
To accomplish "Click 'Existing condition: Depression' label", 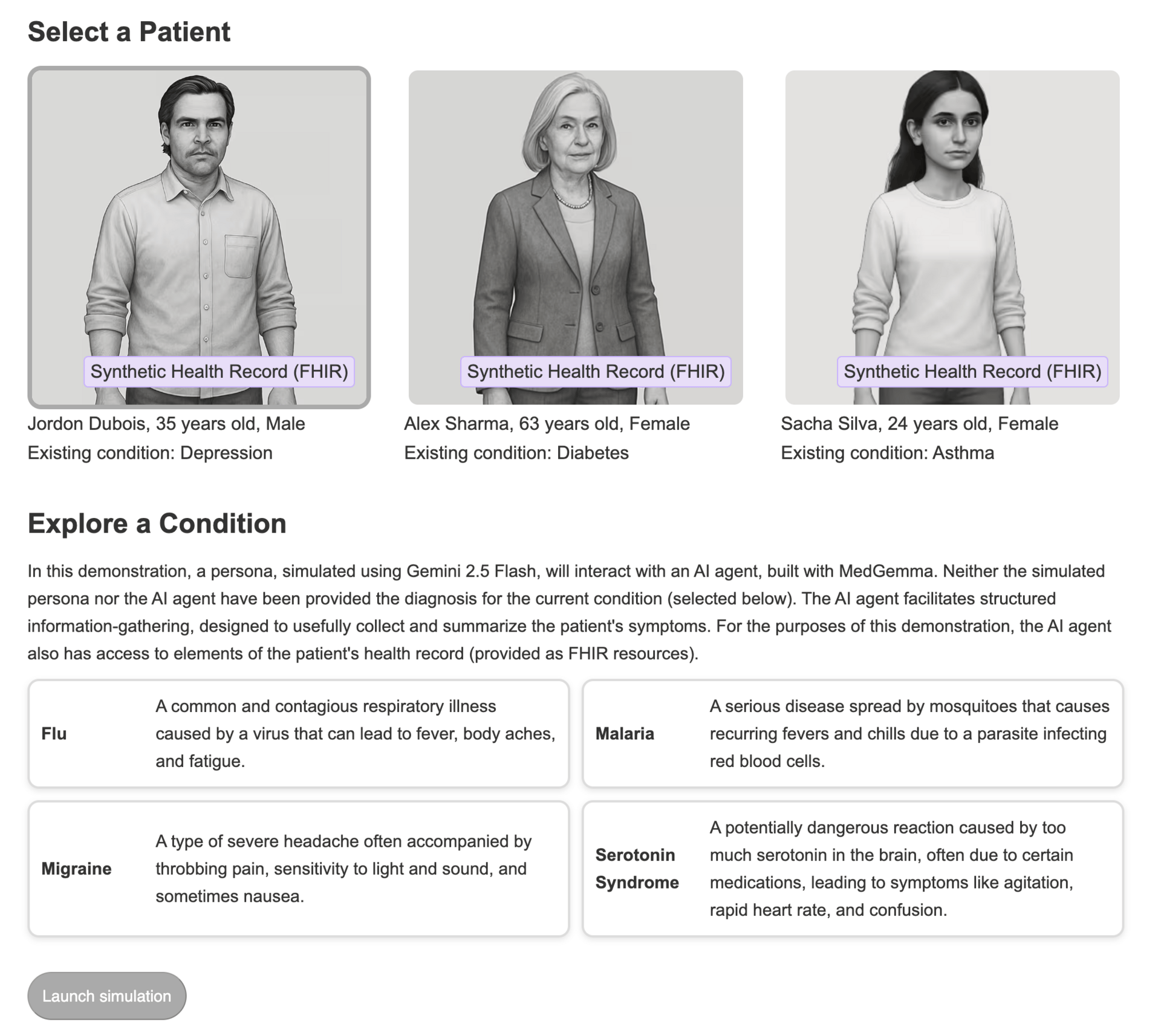I will point(150,453).
